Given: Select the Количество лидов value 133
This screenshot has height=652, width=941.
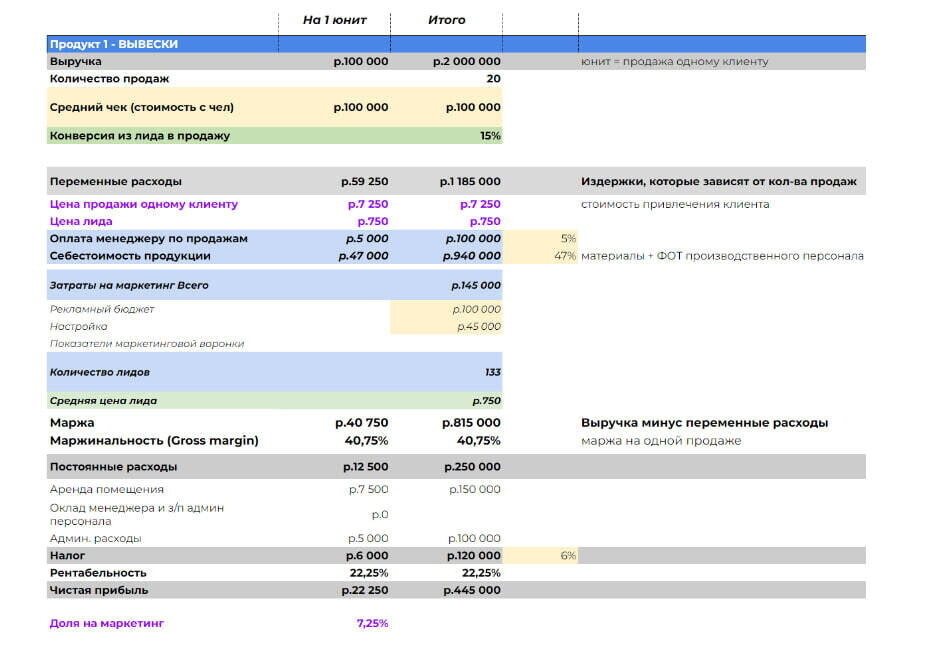Looking at the screenshot, I should (x=492, y=372).
